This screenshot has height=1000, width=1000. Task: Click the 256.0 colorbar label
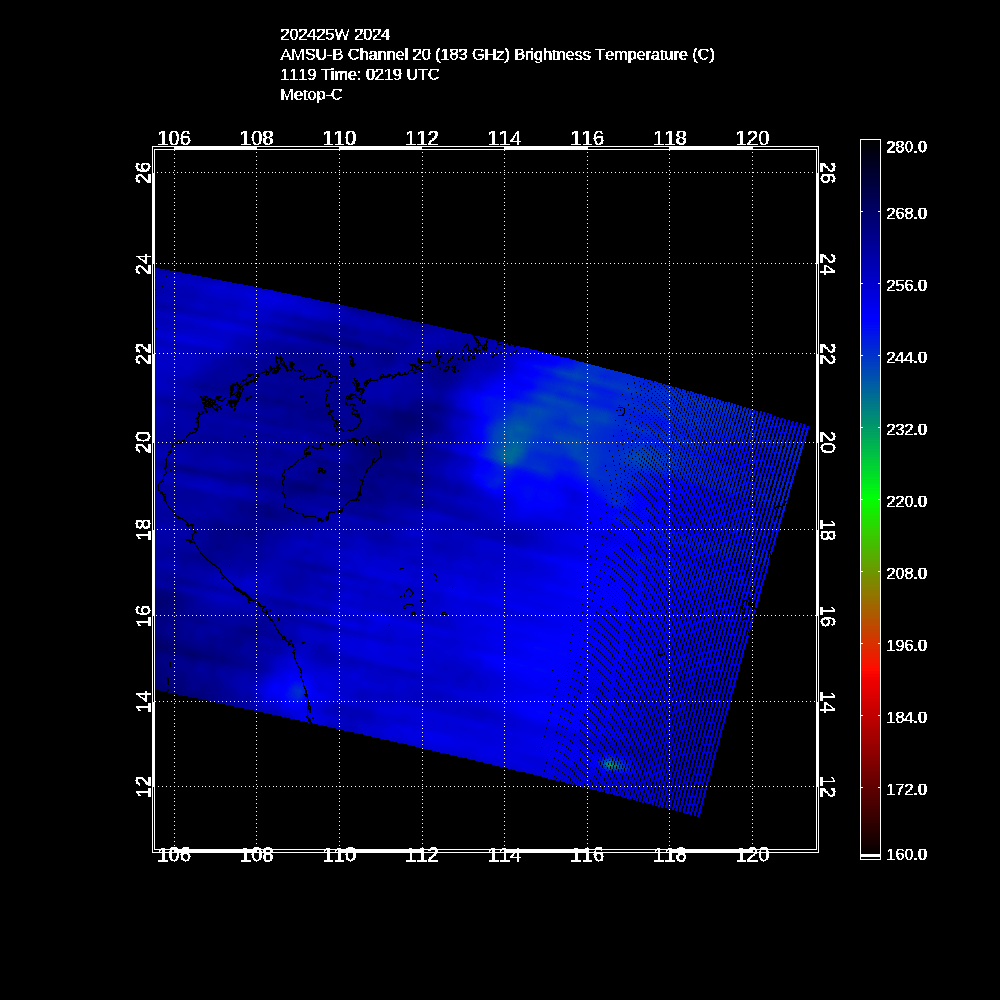pos(906,286)
